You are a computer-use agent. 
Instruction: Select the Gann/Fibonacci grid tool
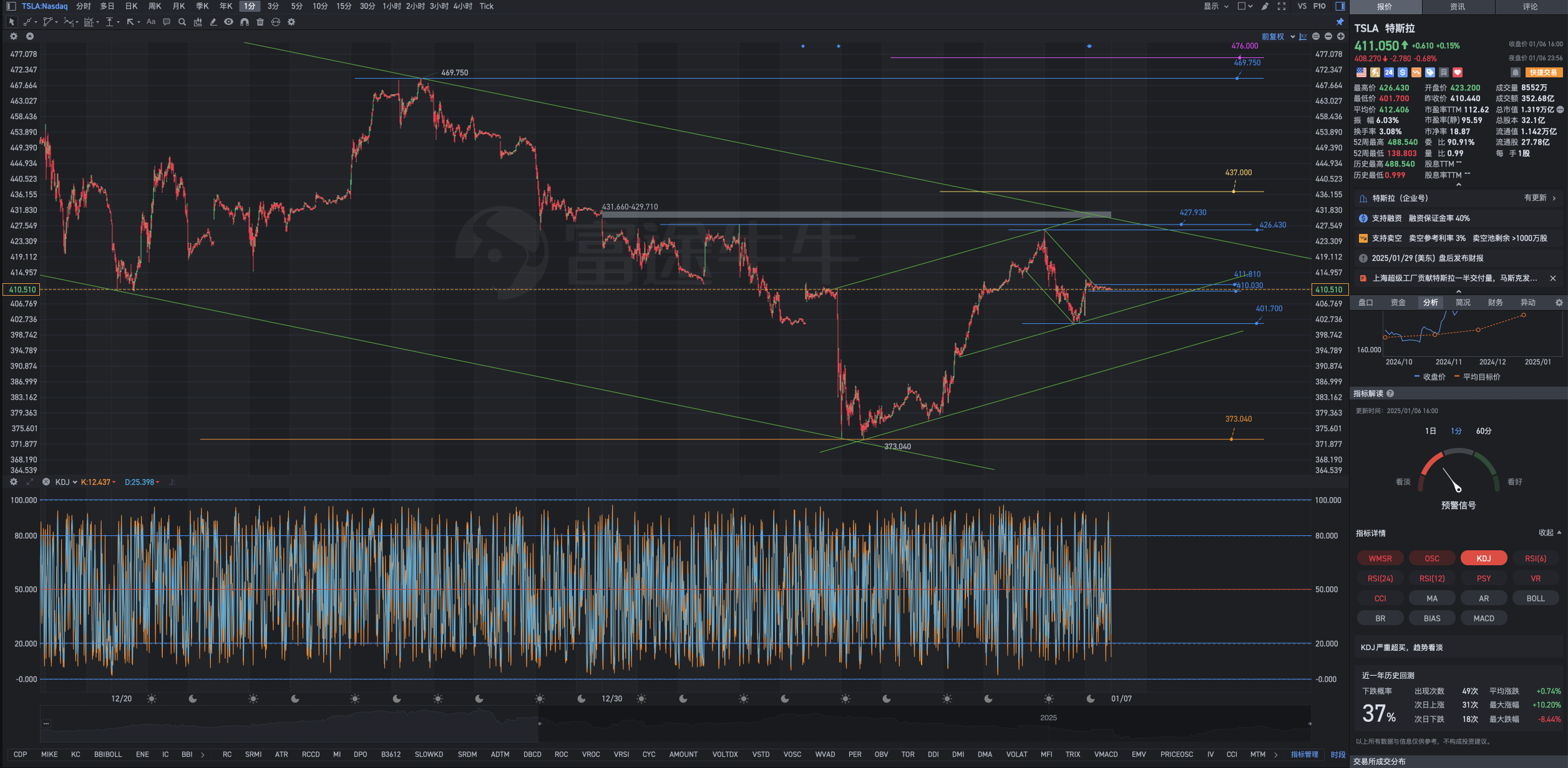click(x=89, y=22)
